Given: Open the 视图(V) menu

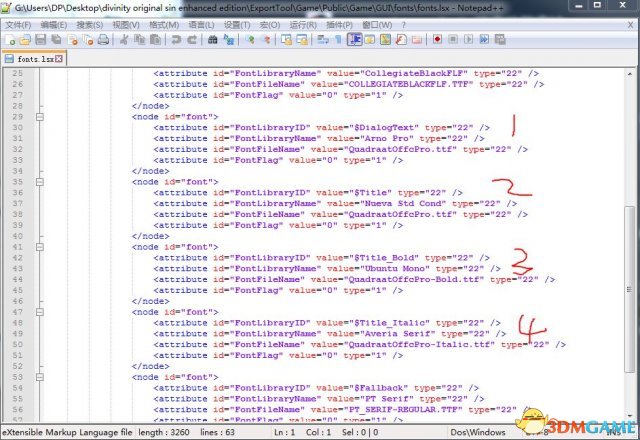Looking at the screenshot, I should (x=126, y=25).
